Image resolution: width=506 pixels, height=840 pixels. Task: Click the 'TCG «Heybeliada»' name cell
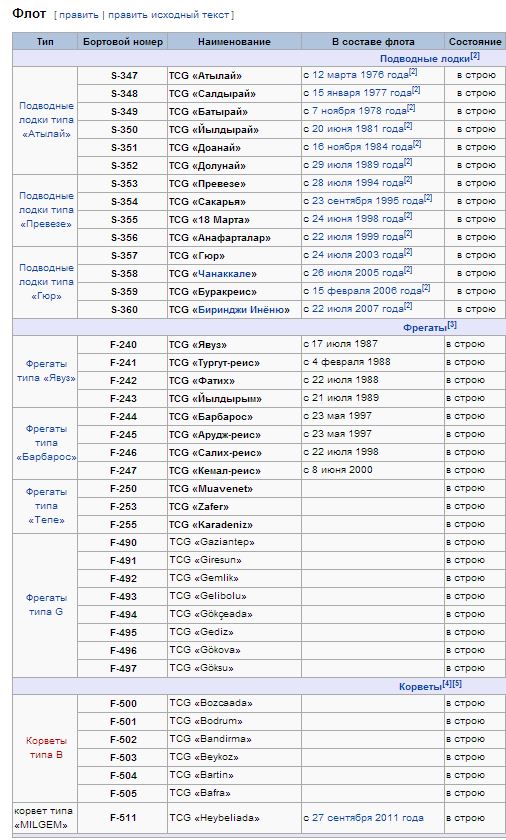click(x=234, y=818)
